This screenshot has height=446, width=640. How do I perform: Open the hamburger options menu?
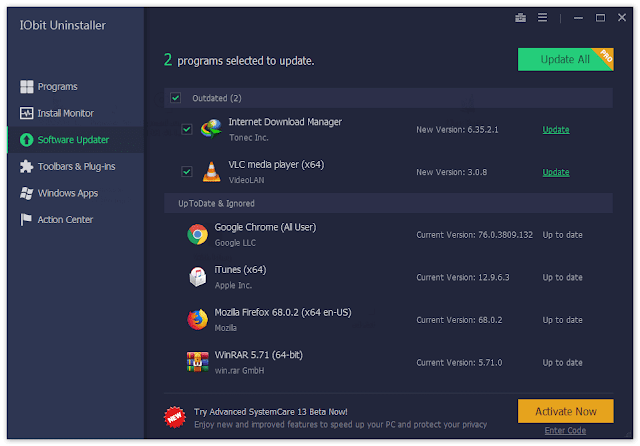click(542, 18)
